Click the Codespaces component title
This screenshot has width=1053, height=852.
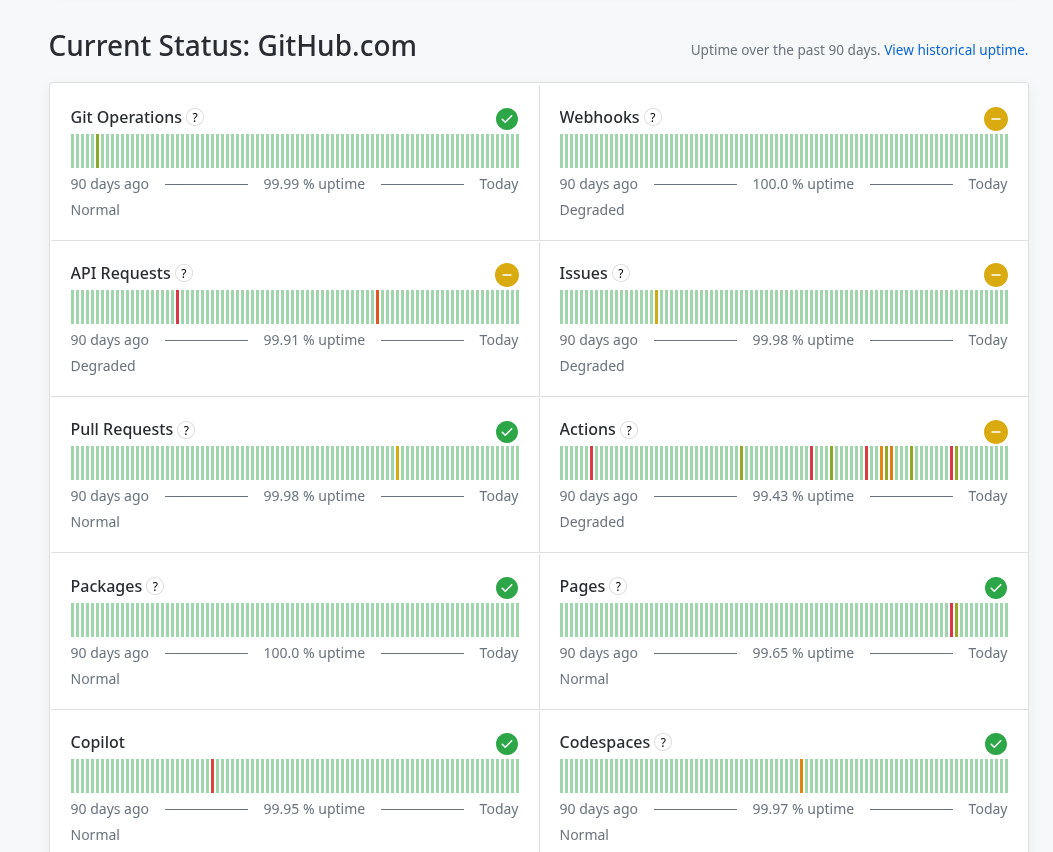tap(604, 742)
